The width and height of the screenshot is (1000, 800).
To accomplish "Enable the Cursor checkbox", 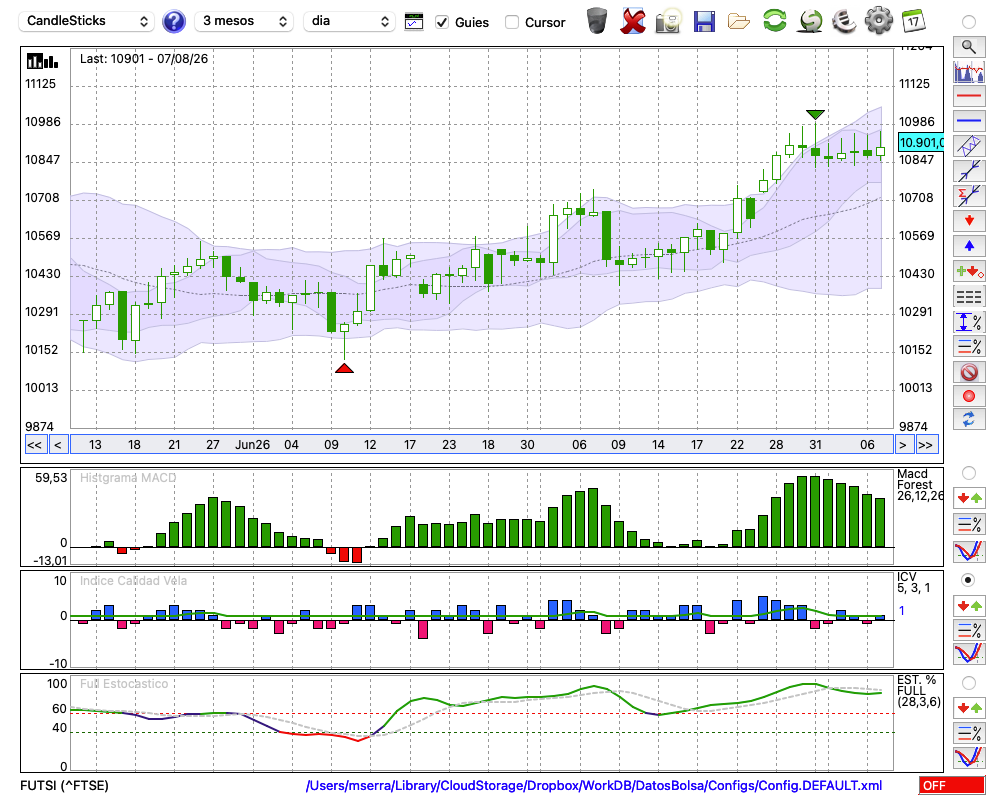I will (511, 22).
